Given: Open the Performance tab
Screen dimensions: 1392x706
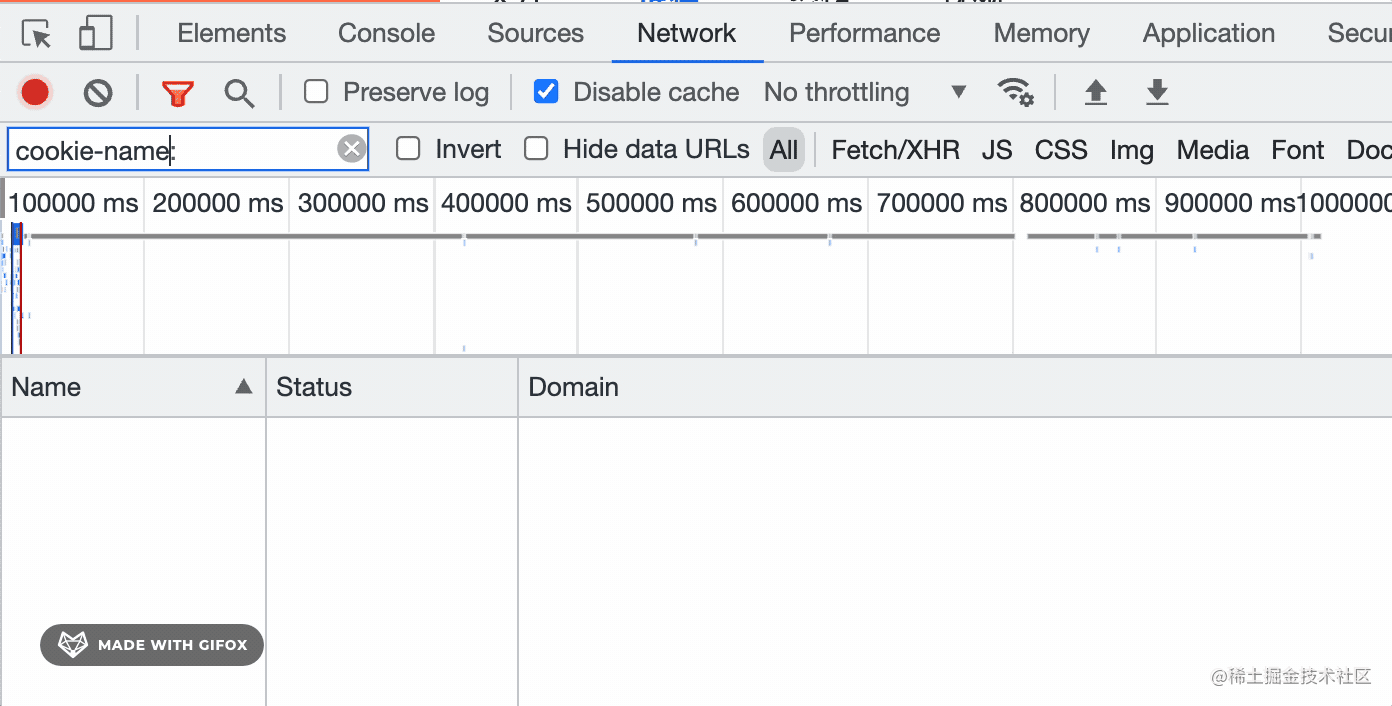Looking at the screenshot, I should [x=864, y=33].
